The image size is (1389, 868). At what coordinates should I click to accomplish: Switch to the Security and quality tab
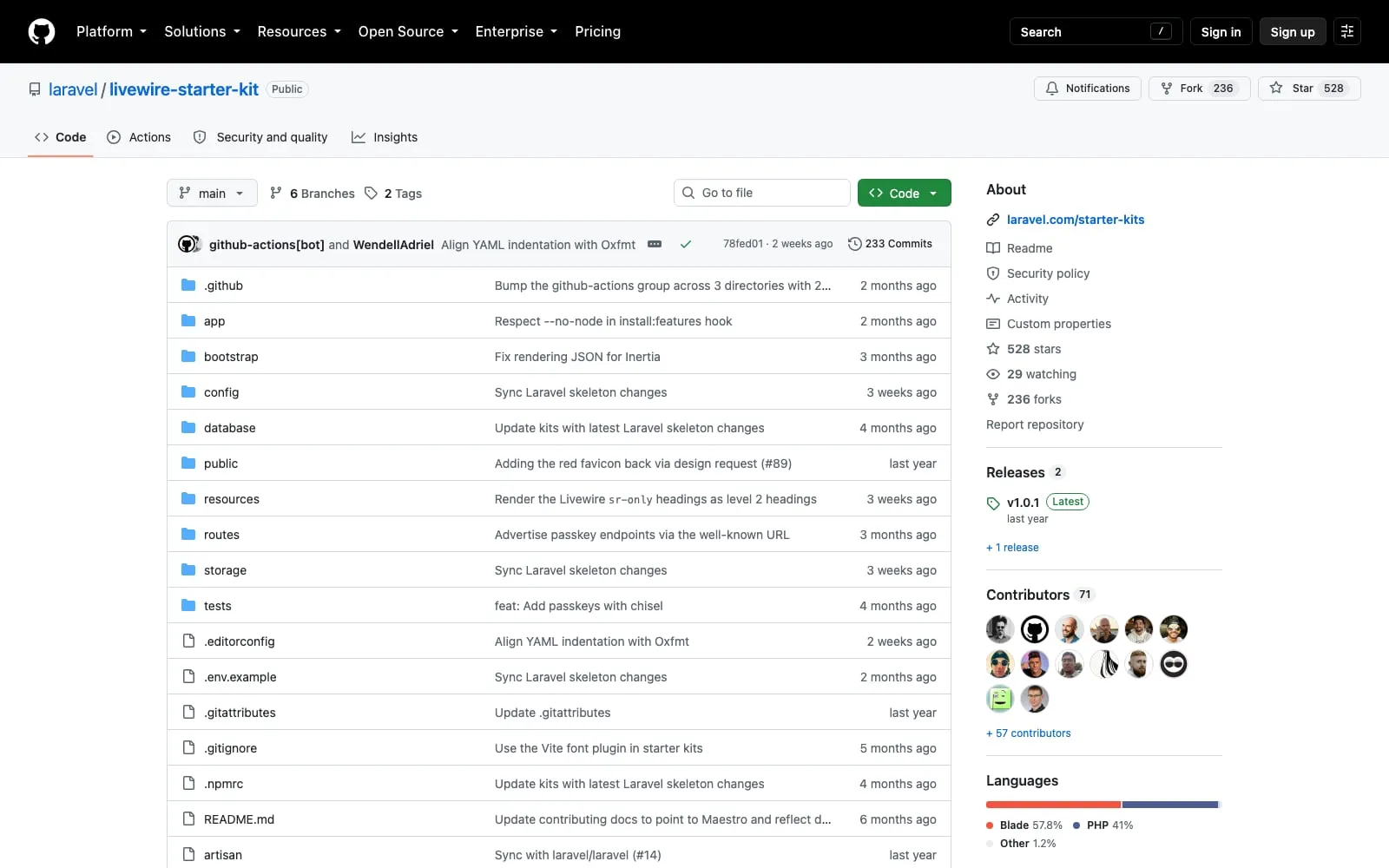click(x=260, y=137)
